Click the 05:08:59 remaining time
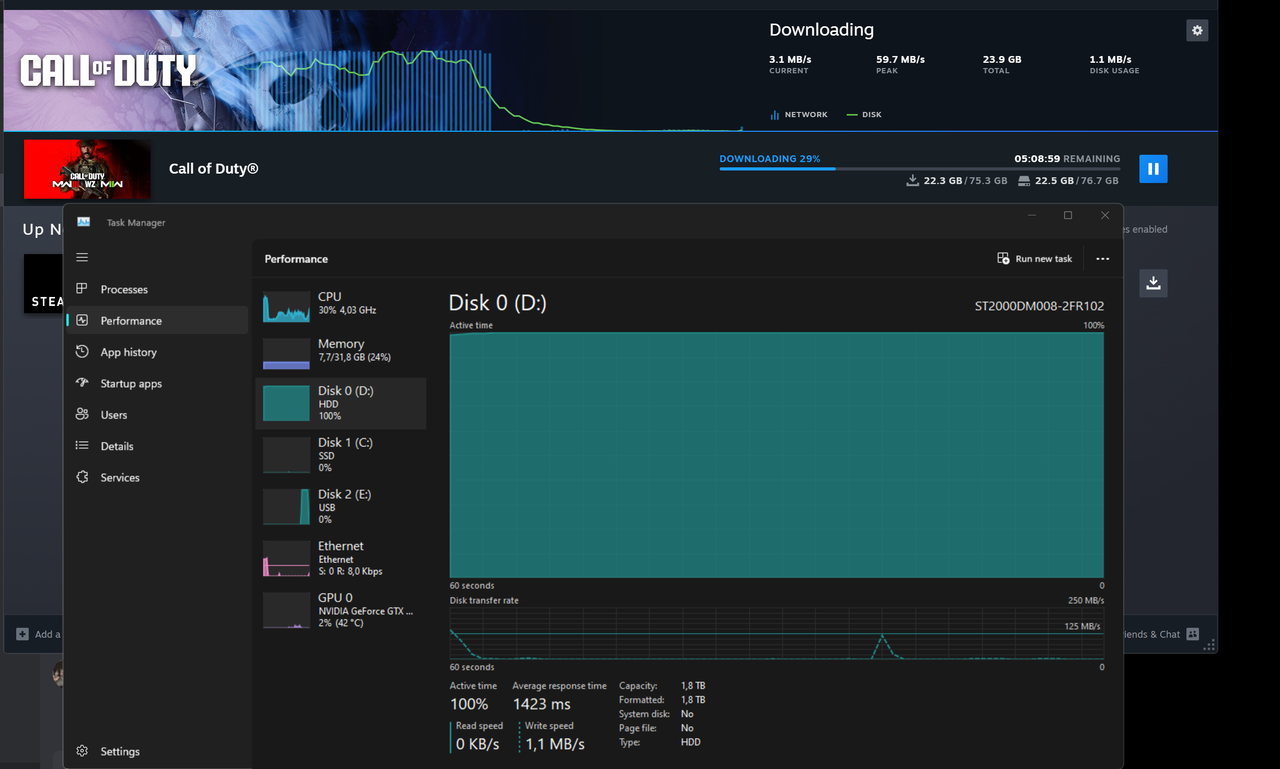The width and height of the screenshot is (1280, 769). (1037, 159)
